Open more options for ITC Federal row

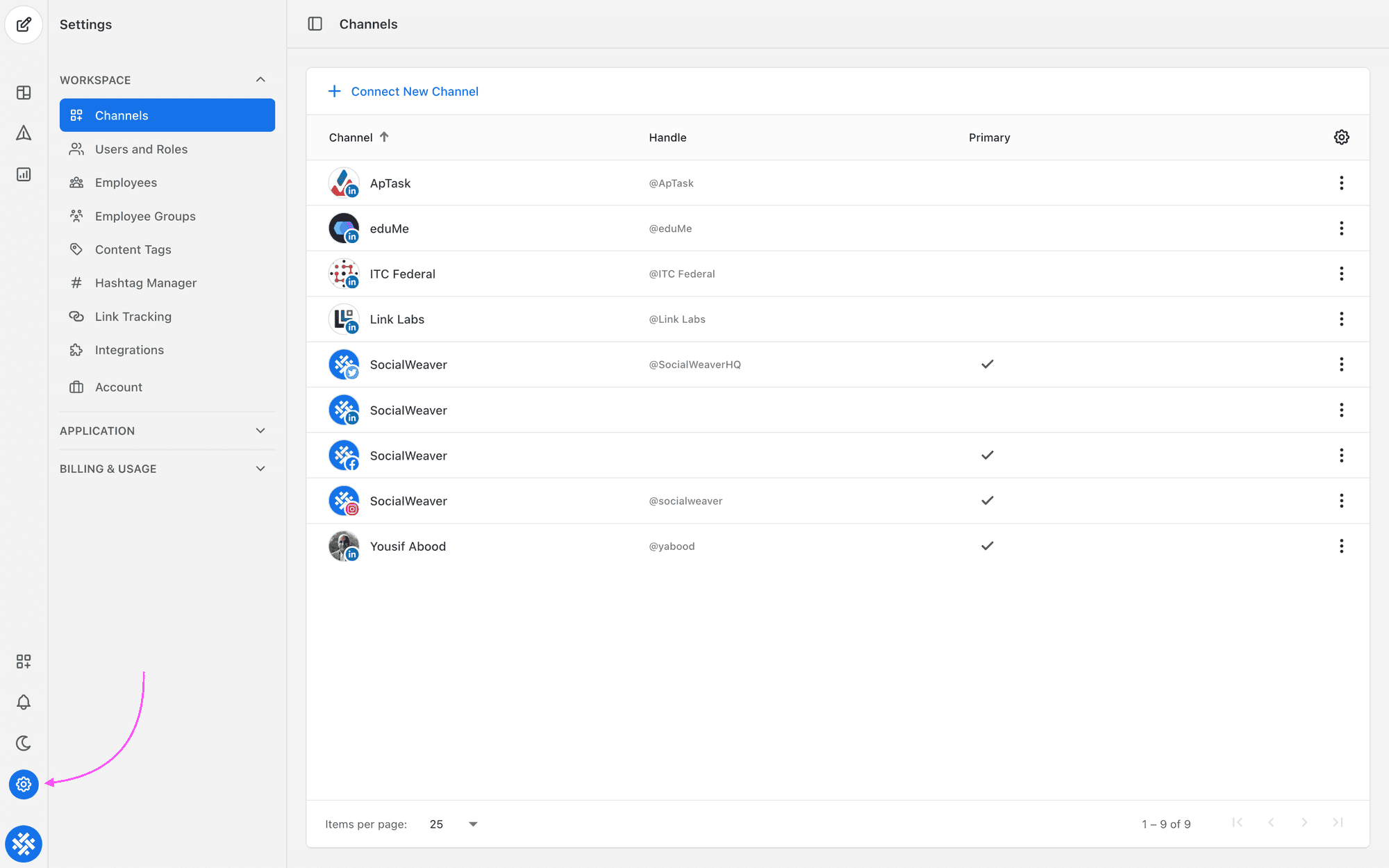[1341, 274]
